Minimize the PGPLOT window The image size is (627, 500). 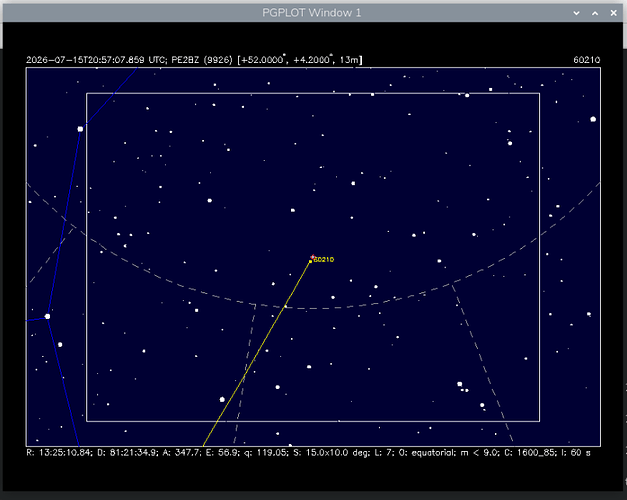click(576, 13)
